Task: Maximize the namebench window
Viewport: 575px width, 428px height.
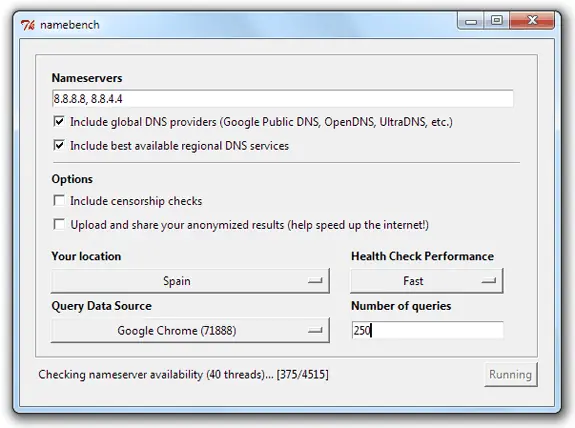Action: tap(497, 21)
